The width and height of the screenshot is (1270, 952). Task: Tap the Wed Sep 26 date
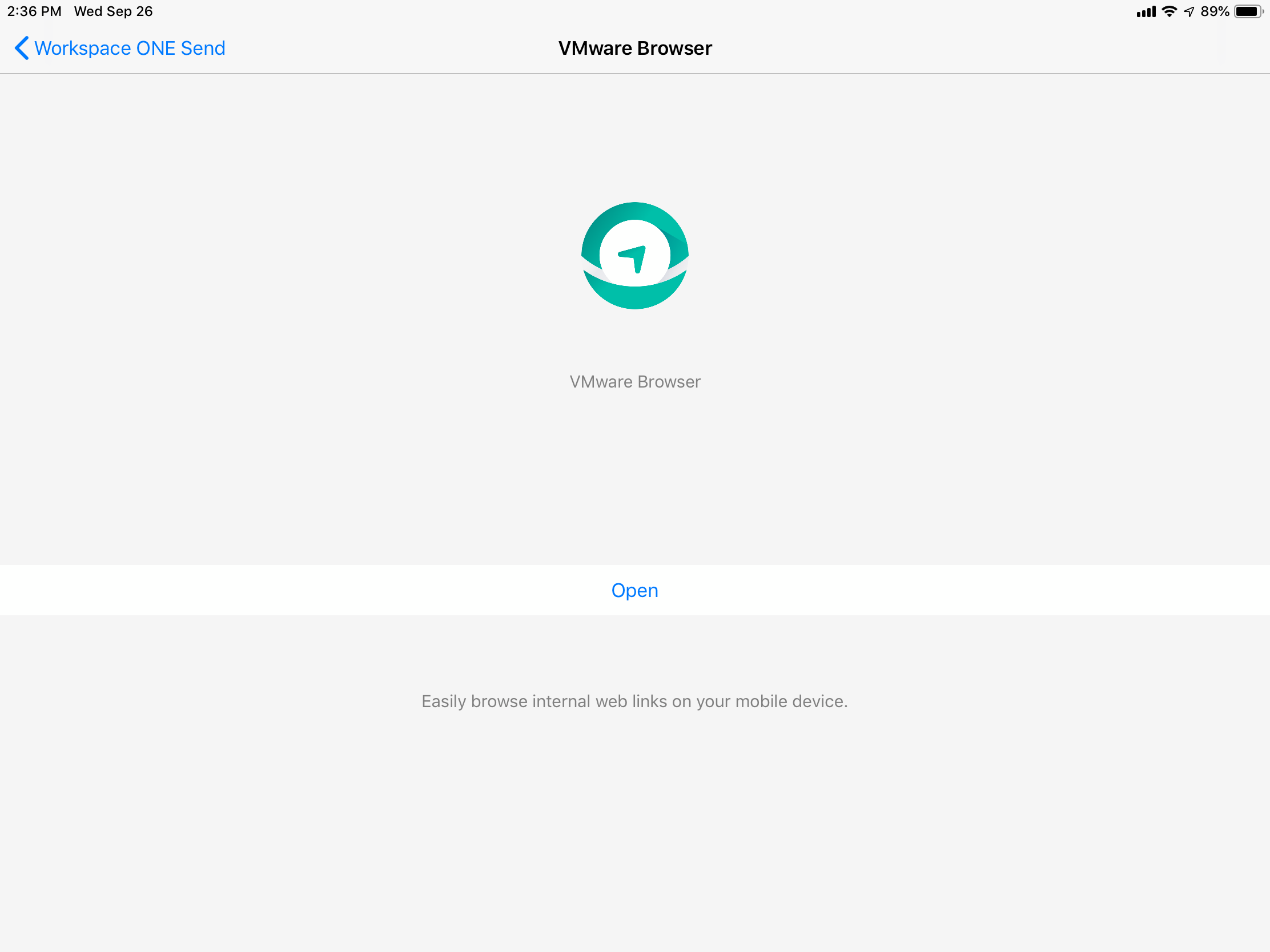click(x=114, y=11)
